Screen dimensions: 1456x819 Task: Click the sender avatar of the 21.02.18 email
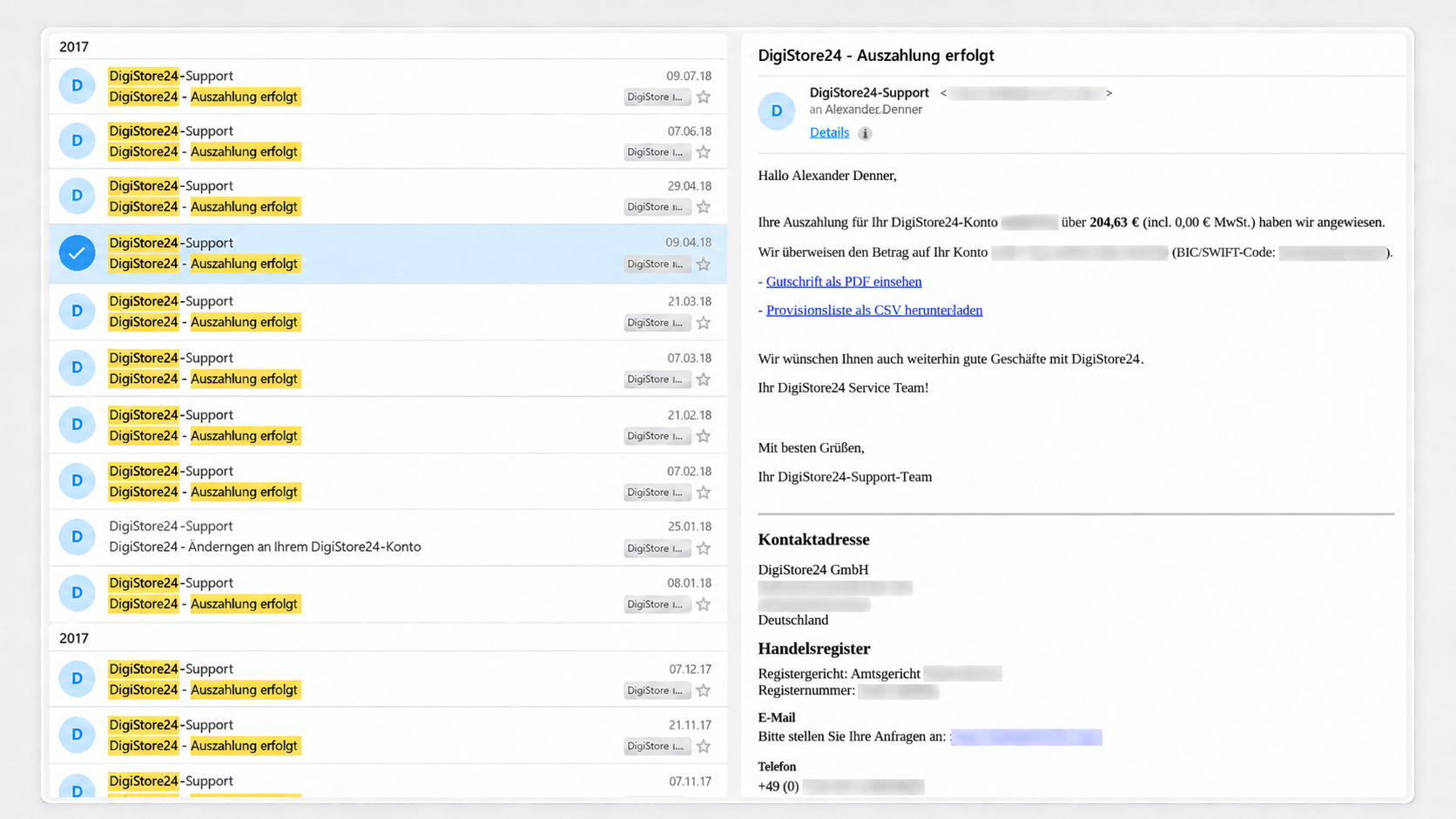click(x=78, y=424)
